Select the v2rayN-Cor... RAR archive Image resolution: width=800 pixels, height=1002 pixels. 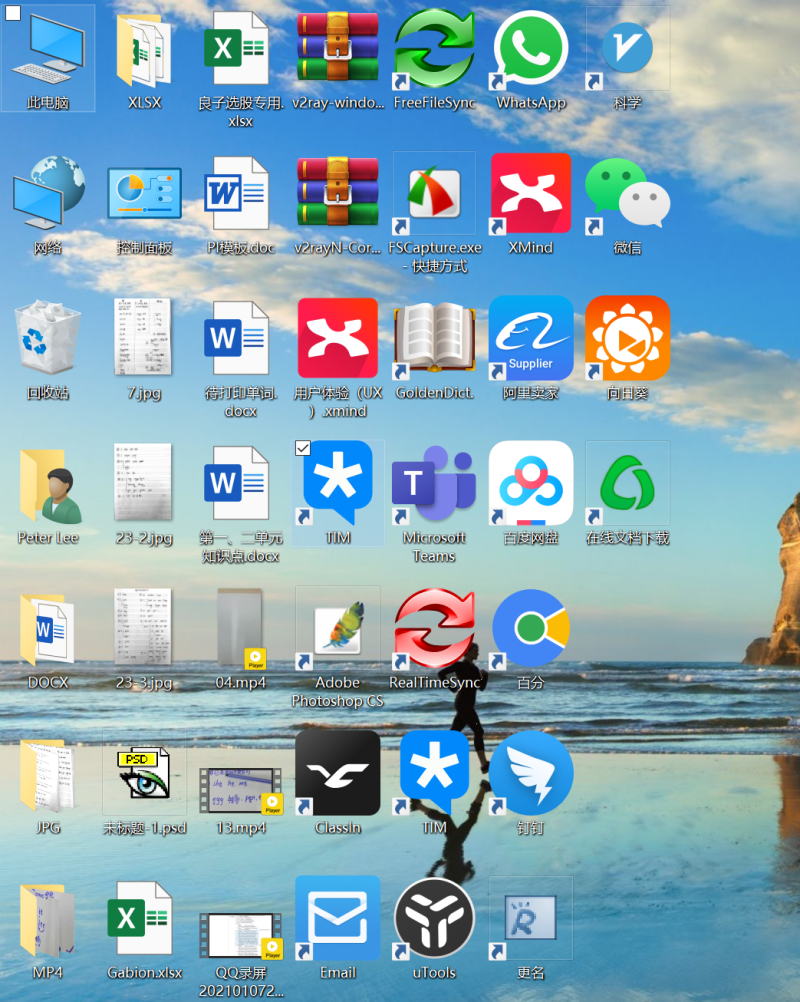click(337, 193)
